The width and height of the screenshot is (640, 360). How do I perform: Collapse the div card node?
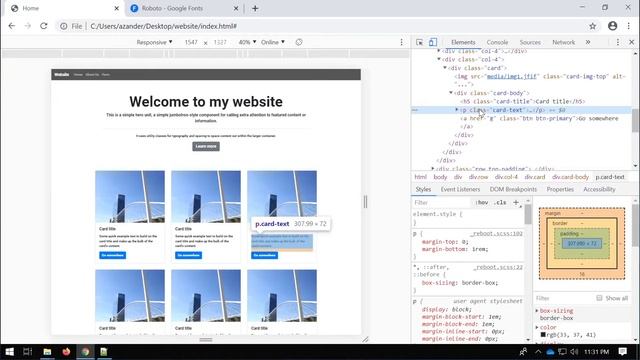(x=445, y=68)
